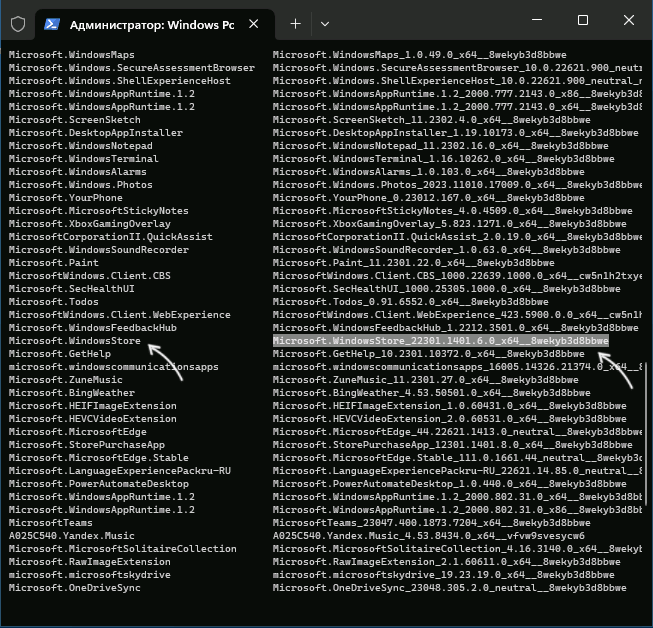653x628 pixels.
Task: Click microsoft.microsoftskydrive in the left column
Action: (x=90, y=574)
